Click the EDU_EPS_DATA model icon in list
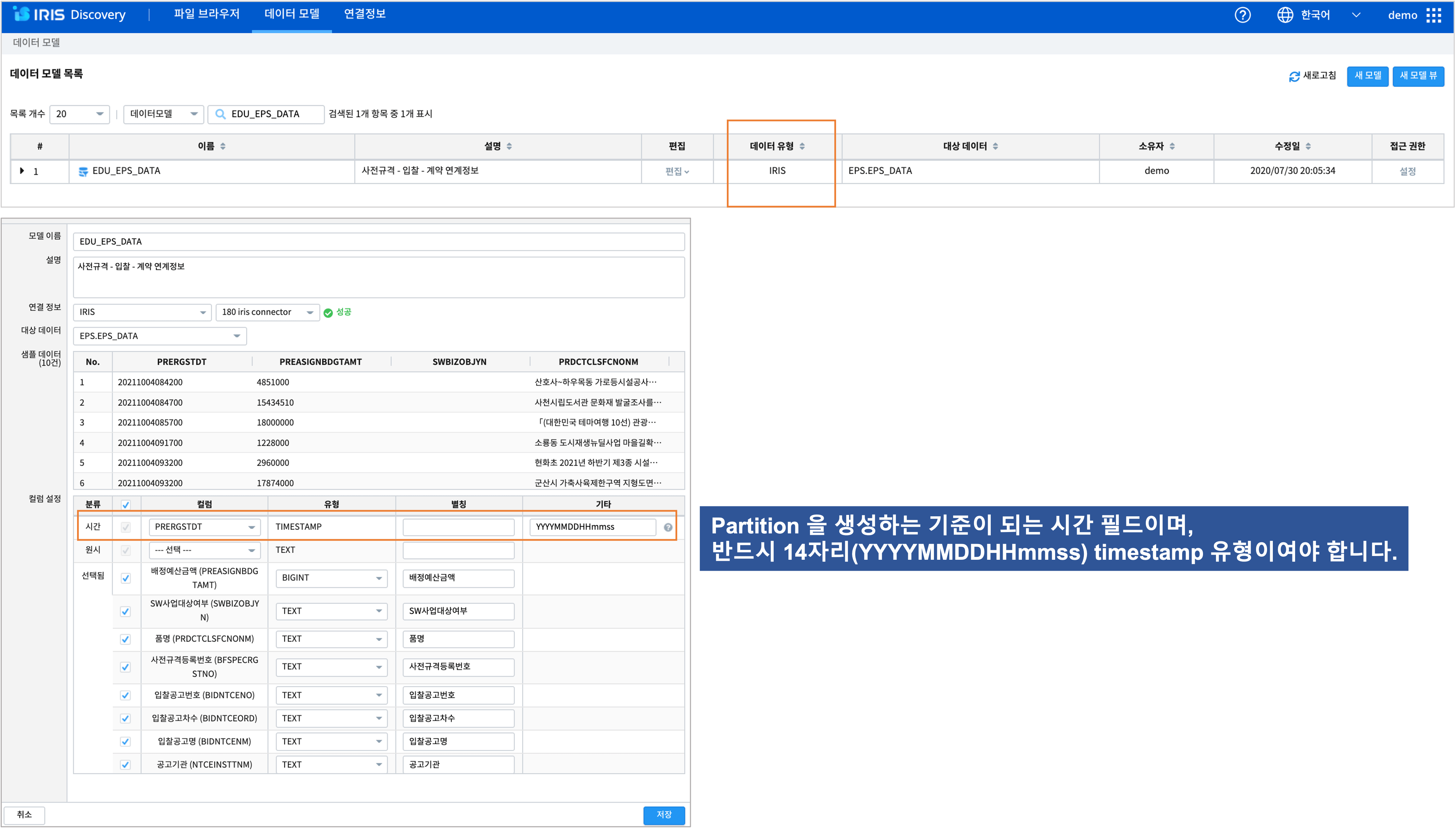Image resolution: width=1456 pixels, height=828 pixels. (x=83, y=171)
